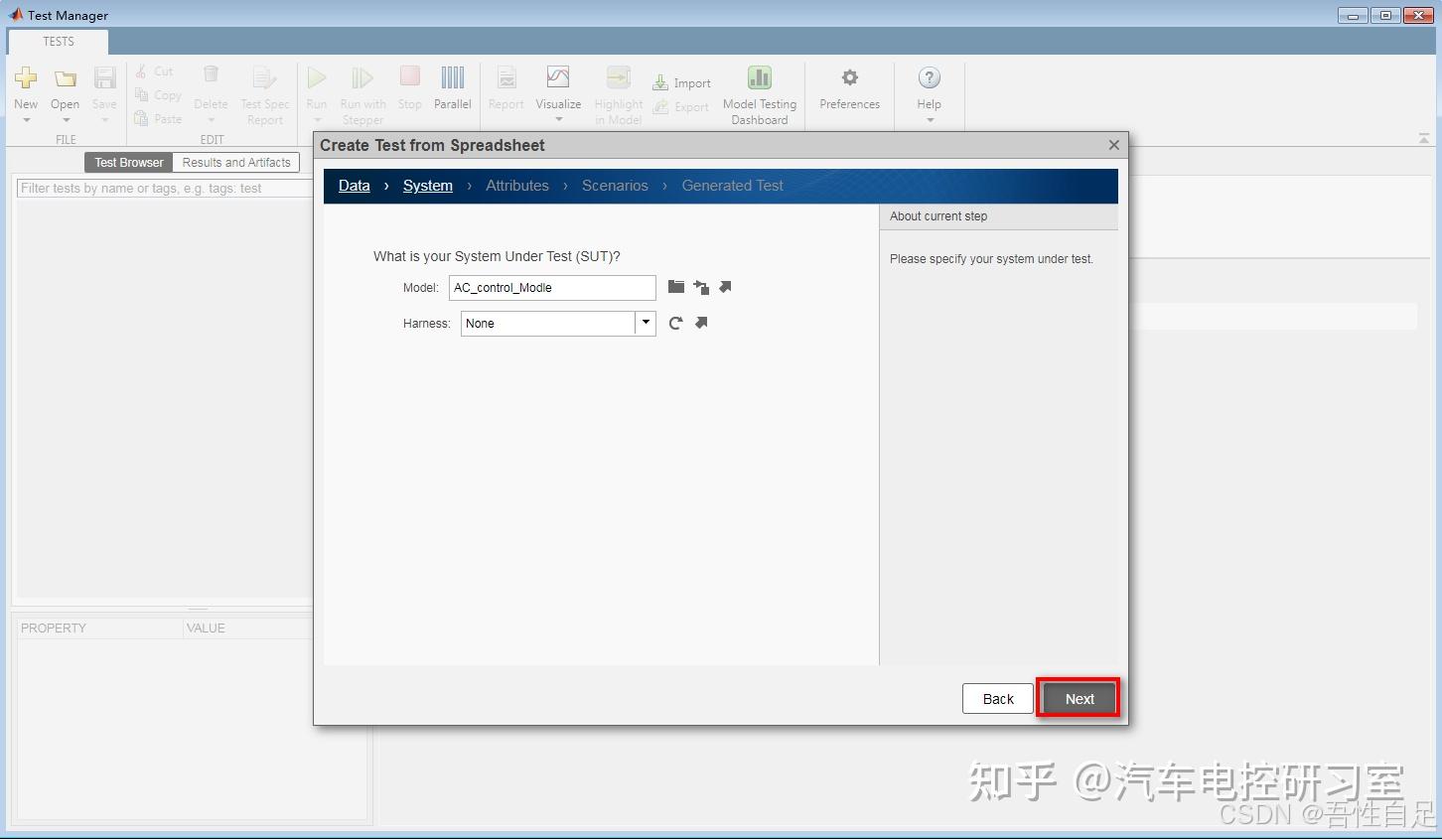Image resolution: width=1442 pixels, height=840 pixels.
Task: Click the filter tests search field
Action: [164, 189]
